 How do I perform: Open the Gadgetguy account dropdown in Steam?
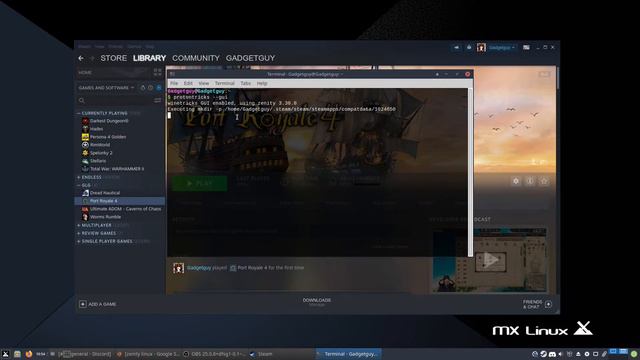coord(502,47)
